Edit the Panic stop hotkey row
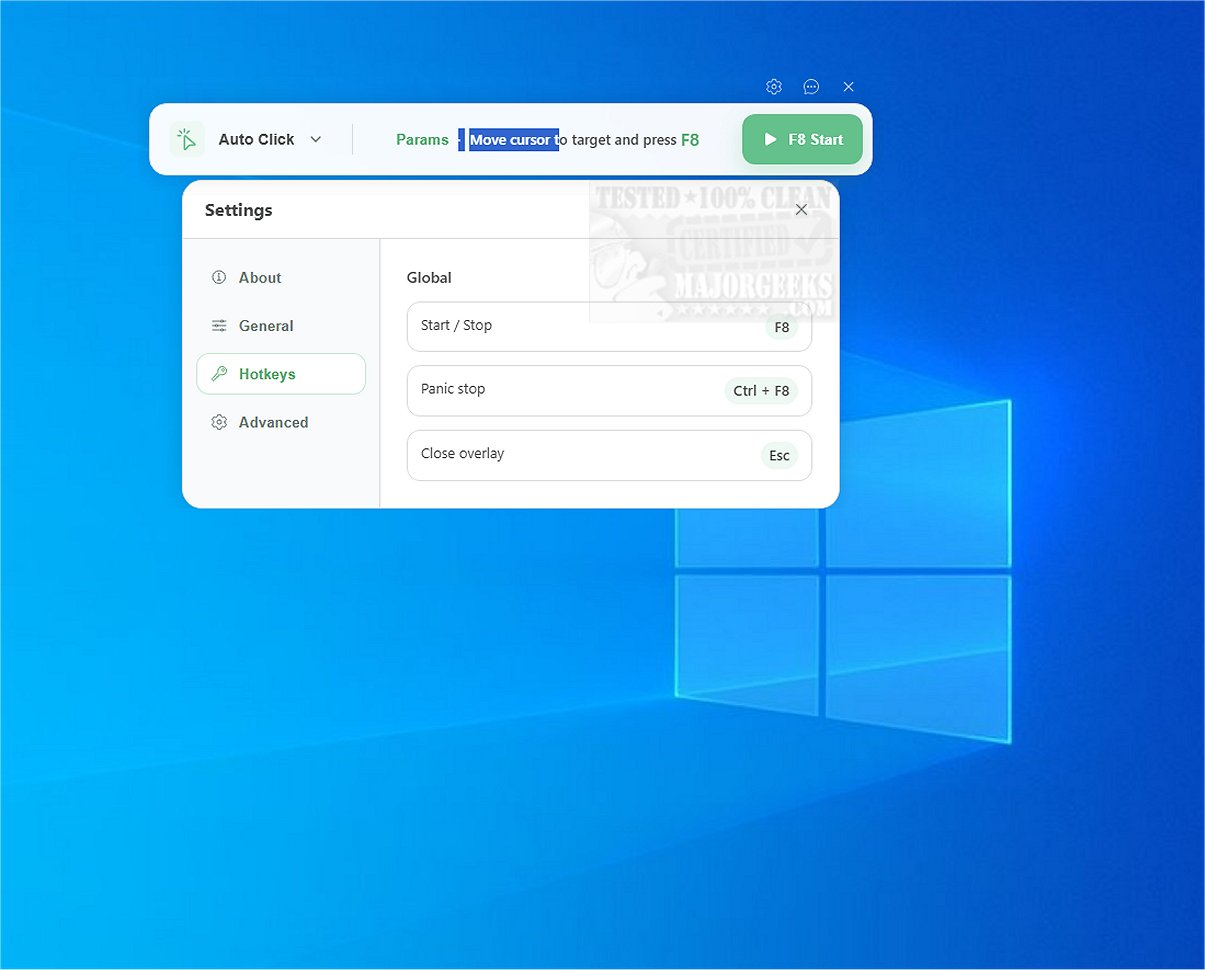The image size is (1205, 970). [609, 390]
